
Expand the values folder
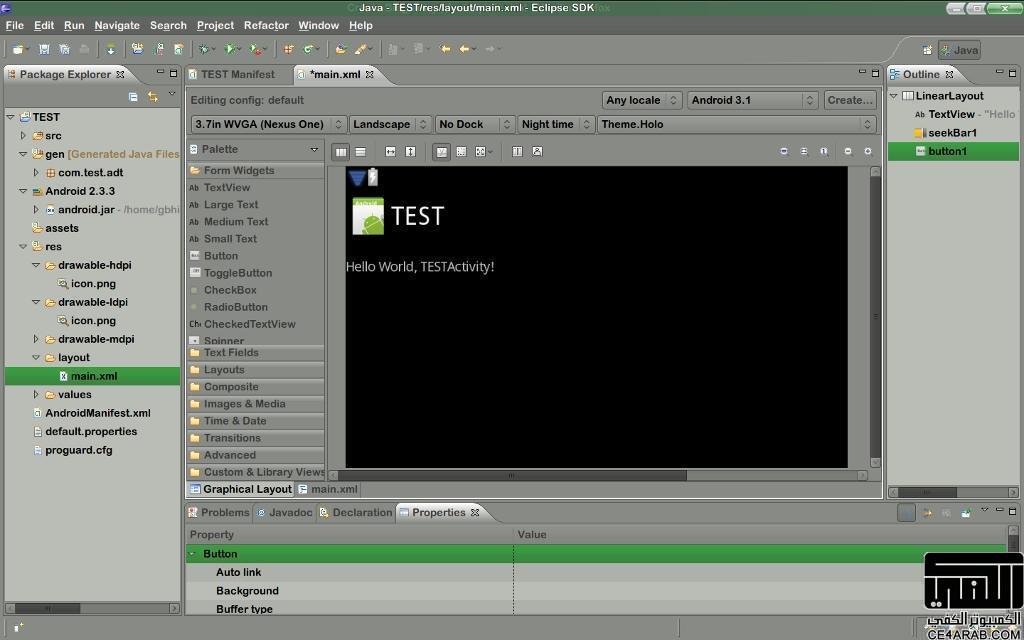click(x=36, y=394)
